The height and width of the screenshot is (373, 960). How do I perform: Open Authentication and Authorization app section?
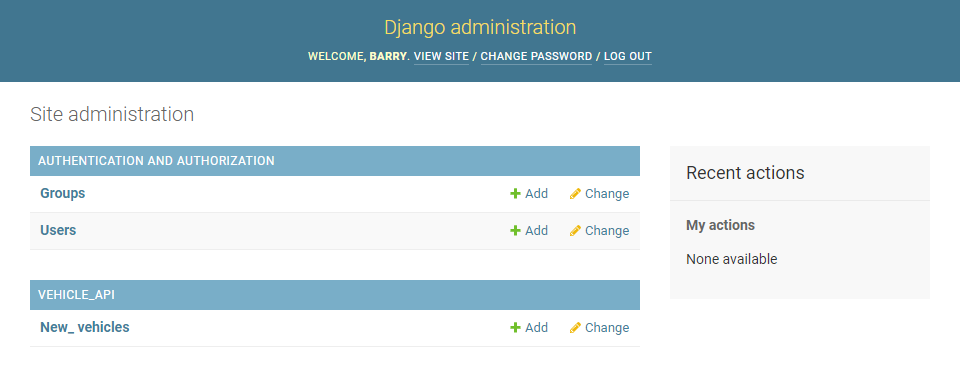pyautogui.click(x=156, y=161)
